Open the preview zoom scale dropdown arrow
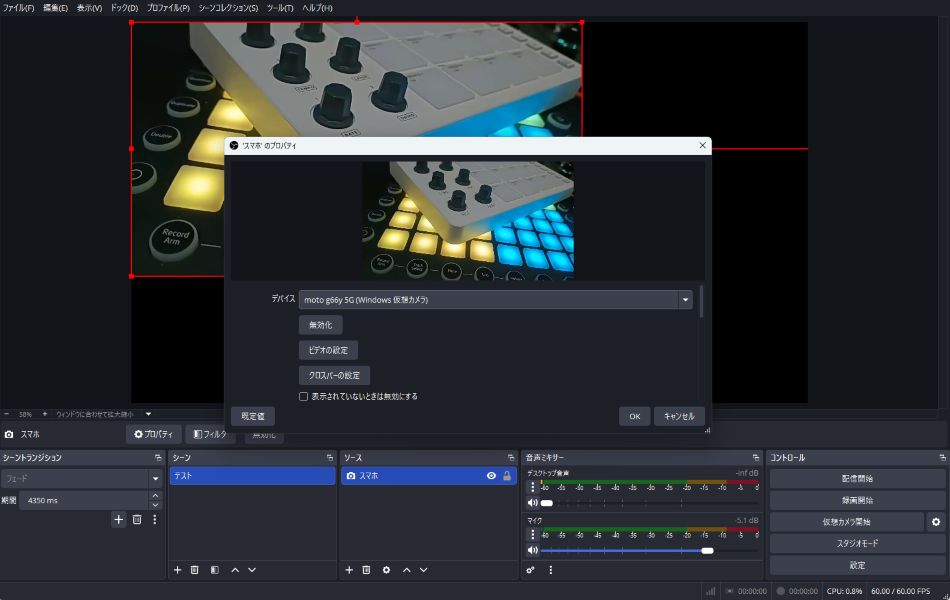This screenshot has height=600, width=950. pyautogui.click(x=148, y=414)
